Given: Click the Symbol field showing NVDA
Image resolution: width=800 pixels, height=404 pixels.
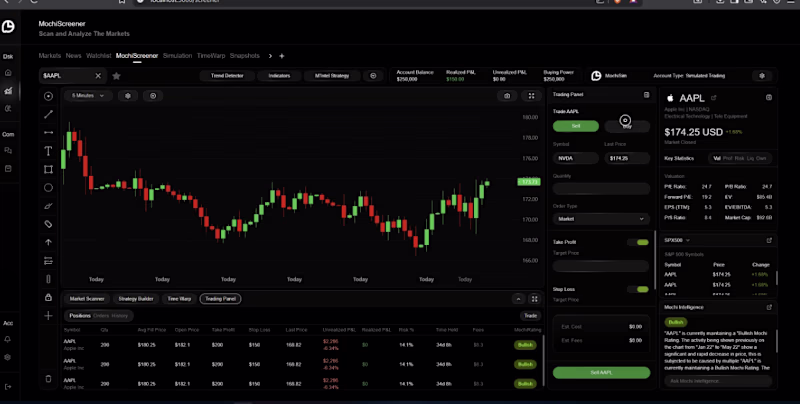Looking at the screenshot, I should (x=576, y=158).
